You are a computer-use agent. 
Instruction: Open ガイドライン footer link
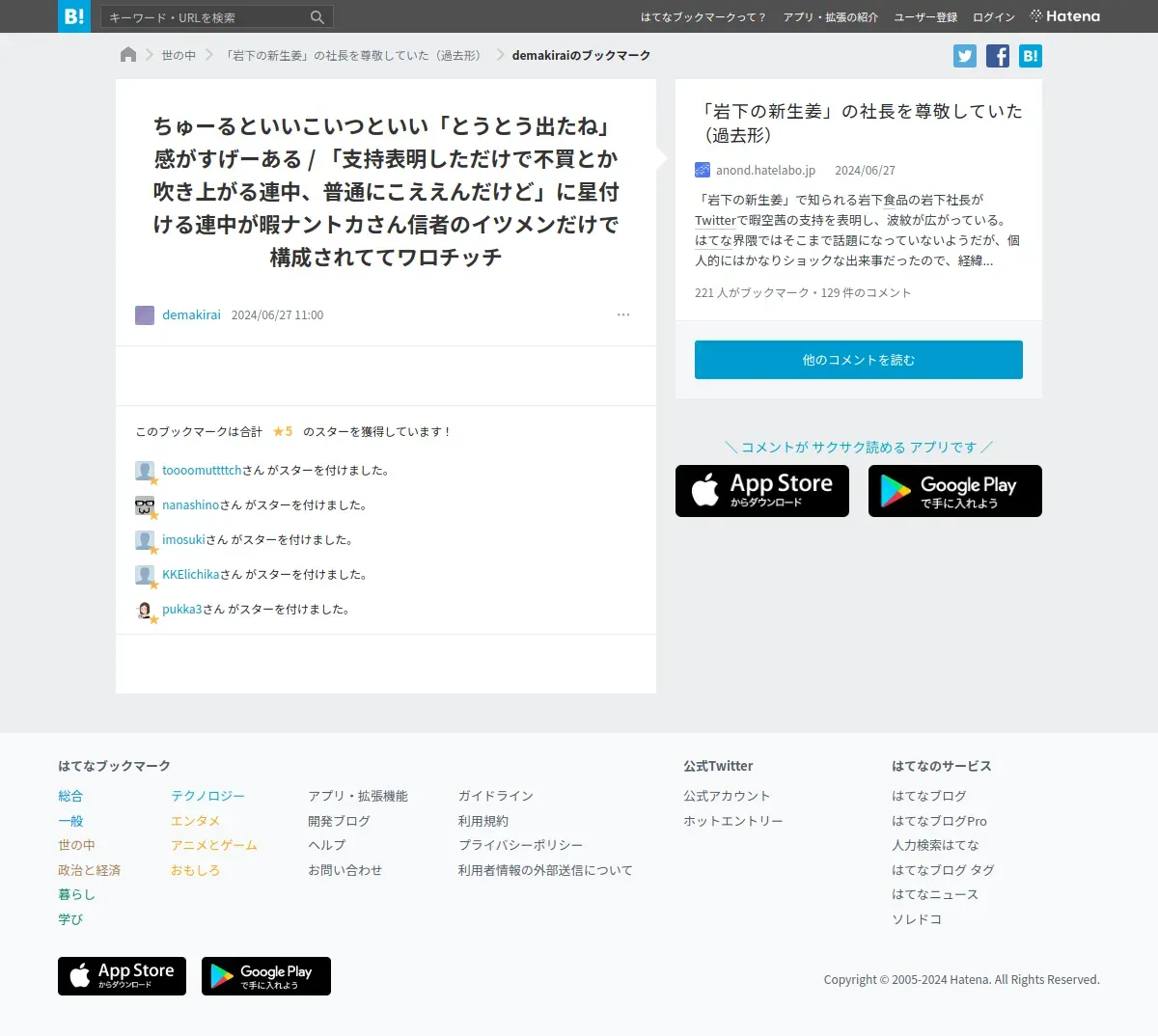(x=495, y=796)
